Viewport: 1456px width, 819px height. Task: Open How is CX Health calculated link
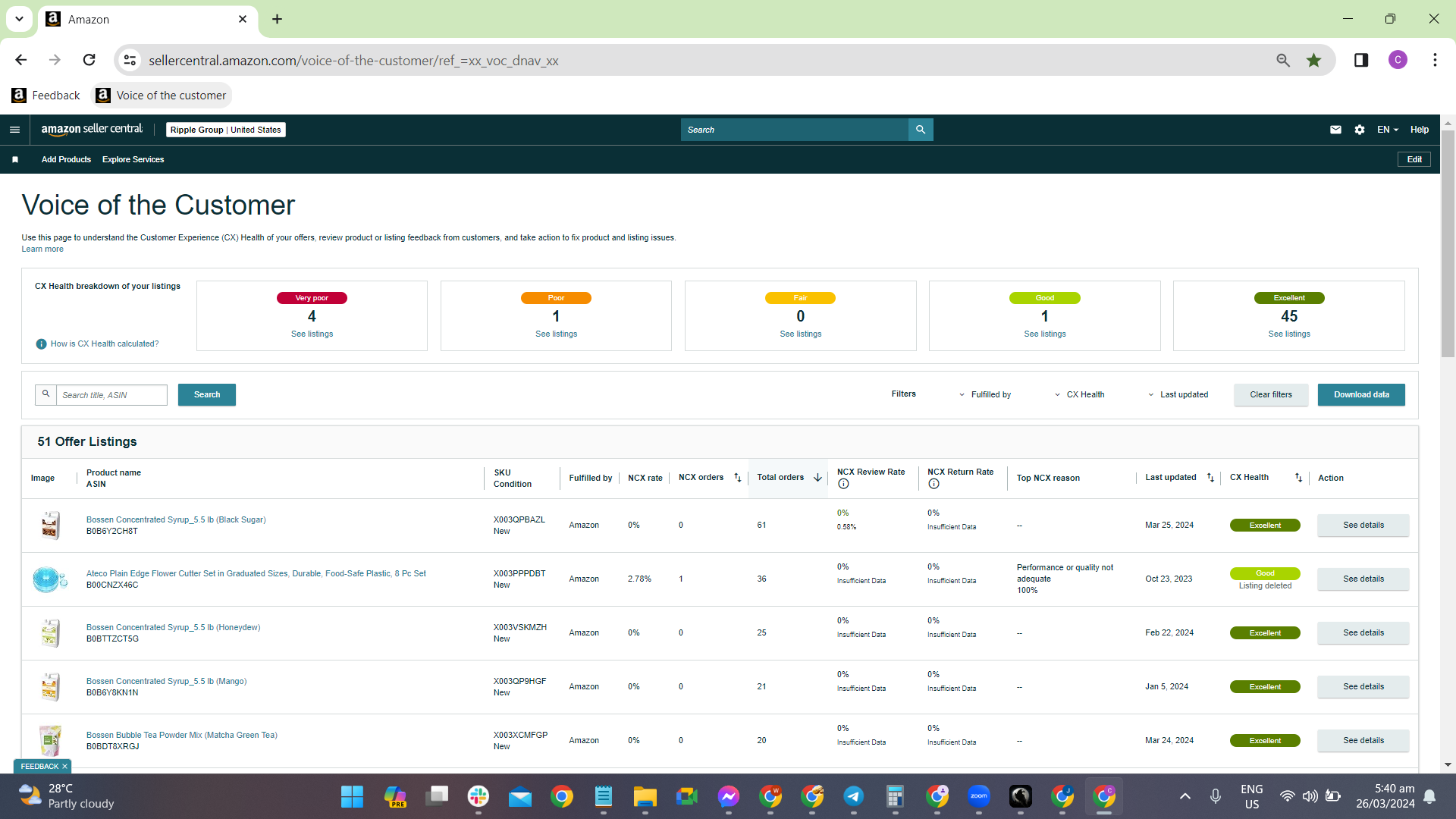click(x=105, y=344)
